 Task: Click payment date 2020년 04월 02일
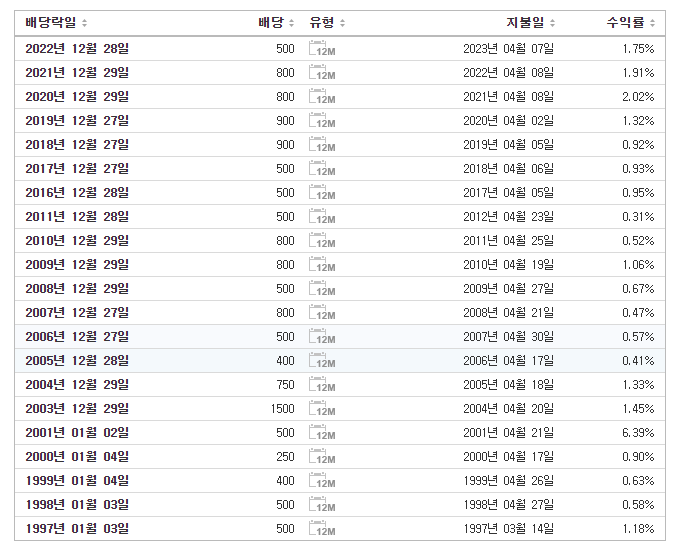508,120
